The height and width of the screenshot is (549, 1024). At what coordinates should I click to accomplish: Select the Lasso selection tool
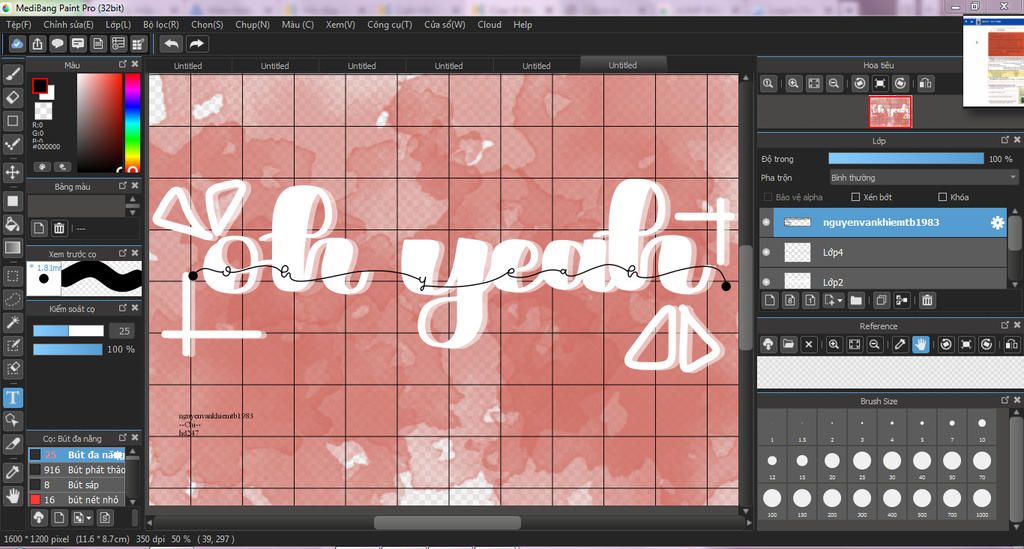click(x=12, y=300)
